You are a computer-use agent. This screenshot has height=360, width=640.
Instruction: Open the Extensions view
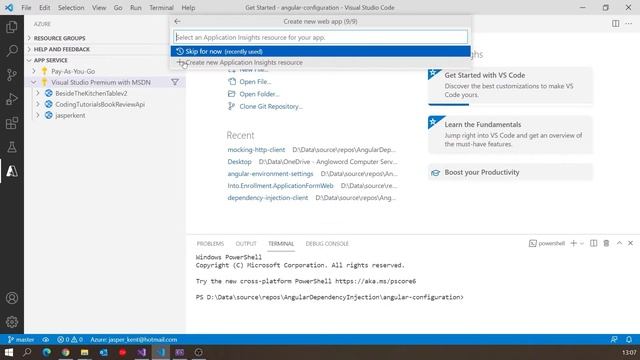12,123
